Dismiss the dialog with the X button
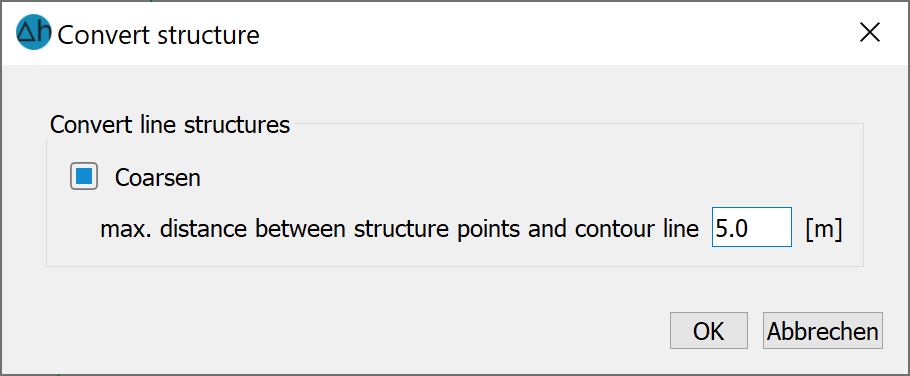The height and width of the screenshot is (376, 910). point(870,33)
